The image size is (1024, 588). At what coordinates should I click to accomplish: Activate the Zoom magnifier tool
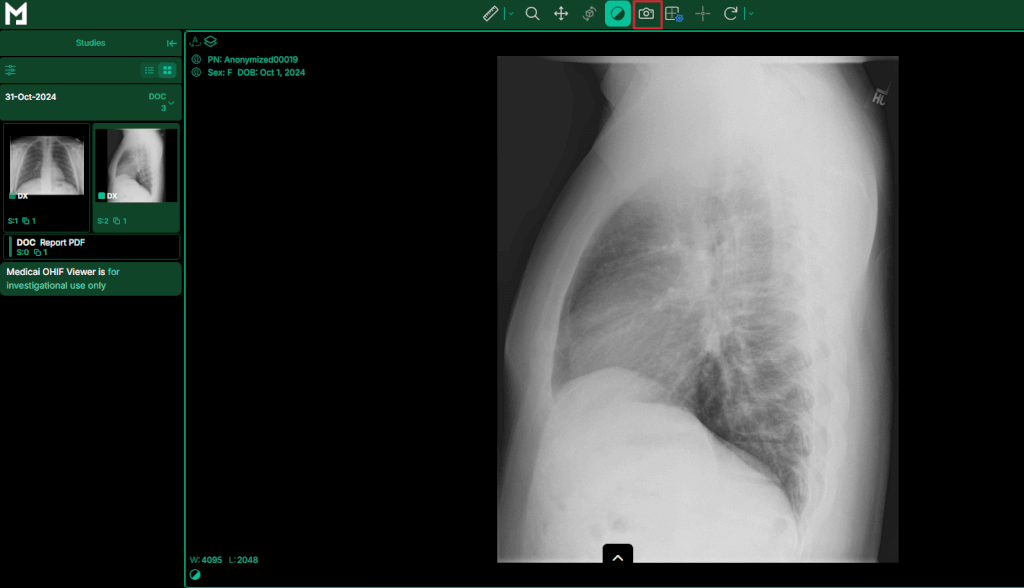[x=533, y=14]
